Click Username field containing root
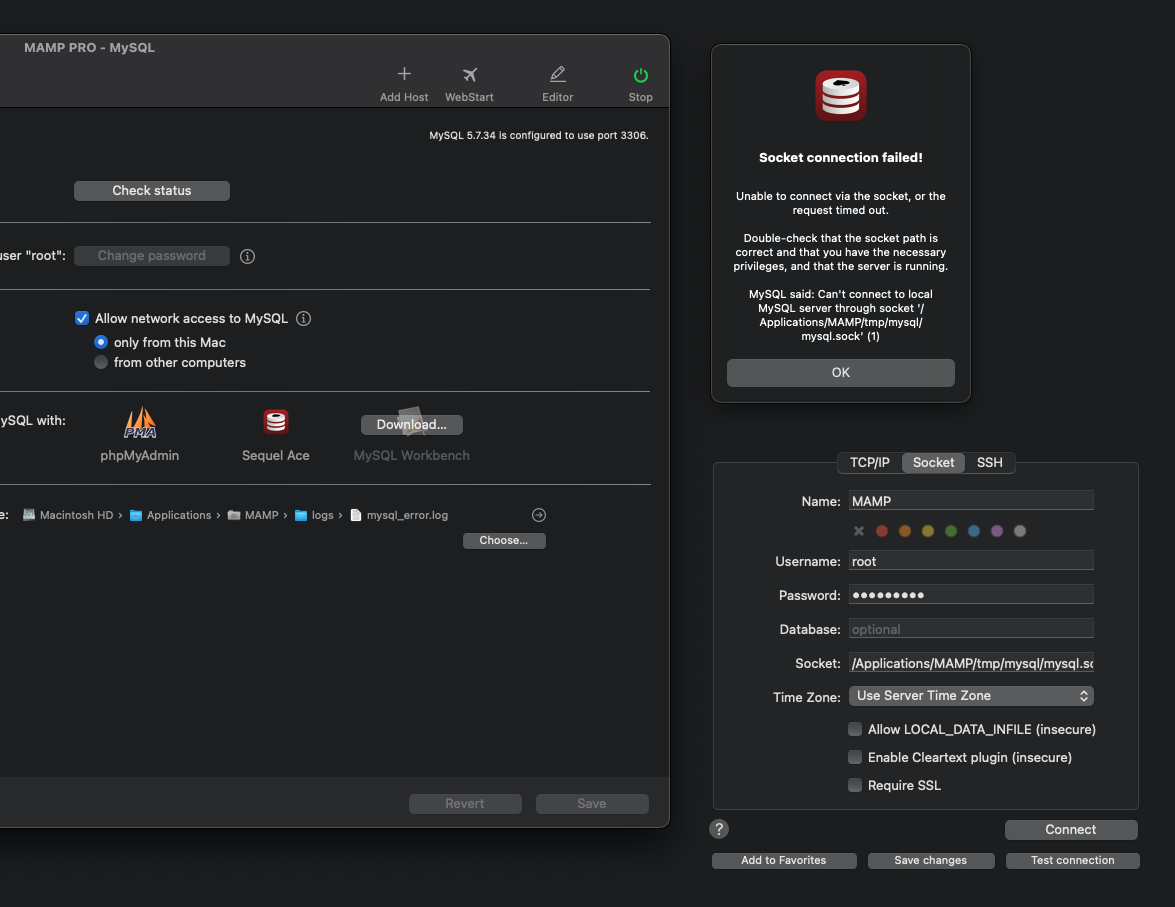 click(971, 561)
